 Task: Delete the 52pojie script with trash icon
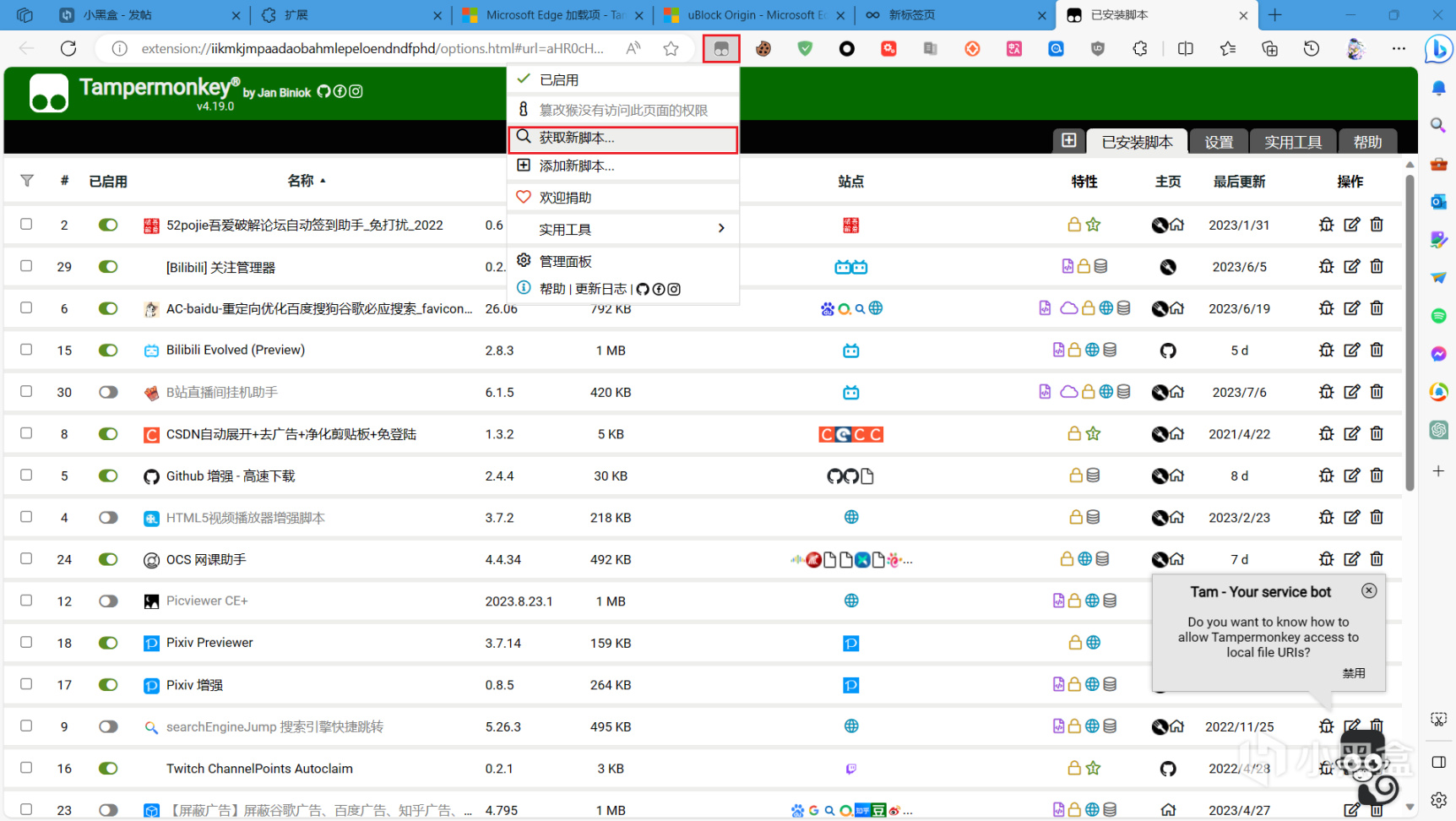(x=1377, y=225)
